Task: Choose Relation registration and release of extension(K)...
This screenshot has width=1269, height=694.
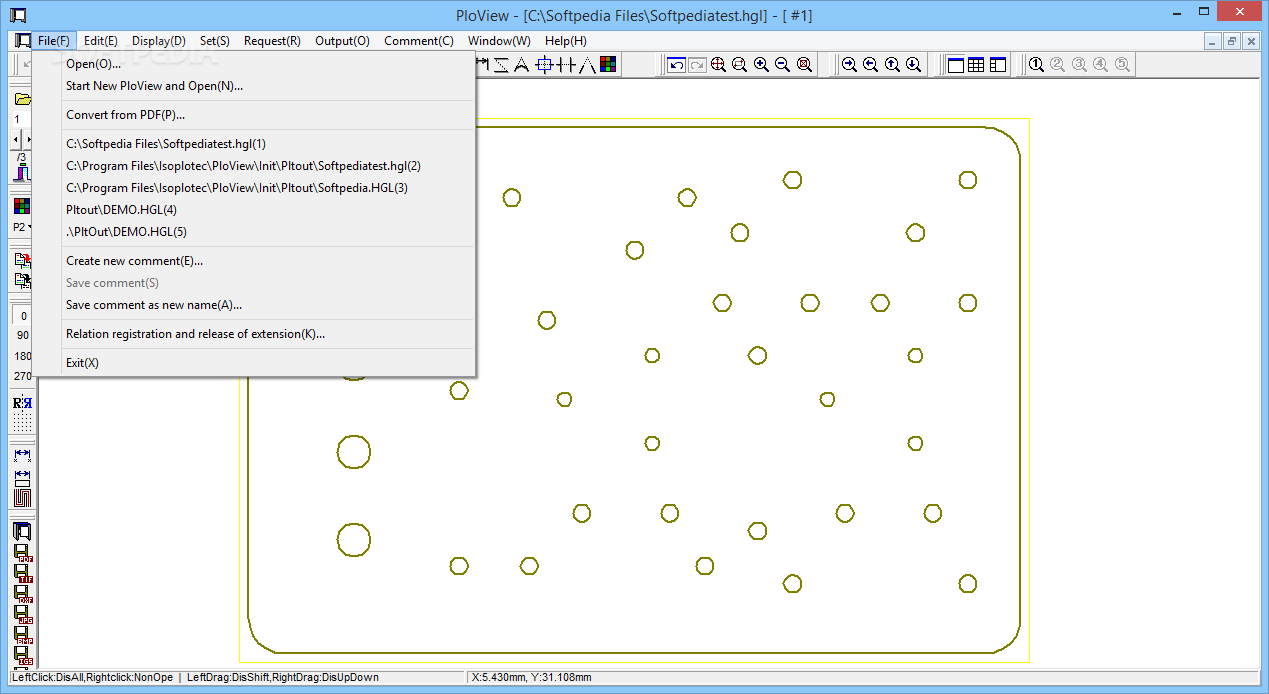Action: tap(254, 334)
